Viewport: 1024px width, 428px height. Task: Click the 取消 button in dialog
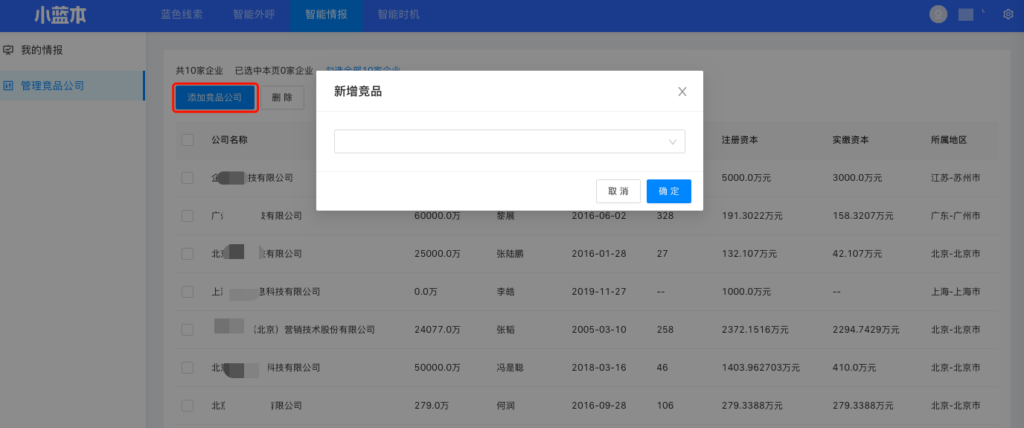[x=618, y=191]
